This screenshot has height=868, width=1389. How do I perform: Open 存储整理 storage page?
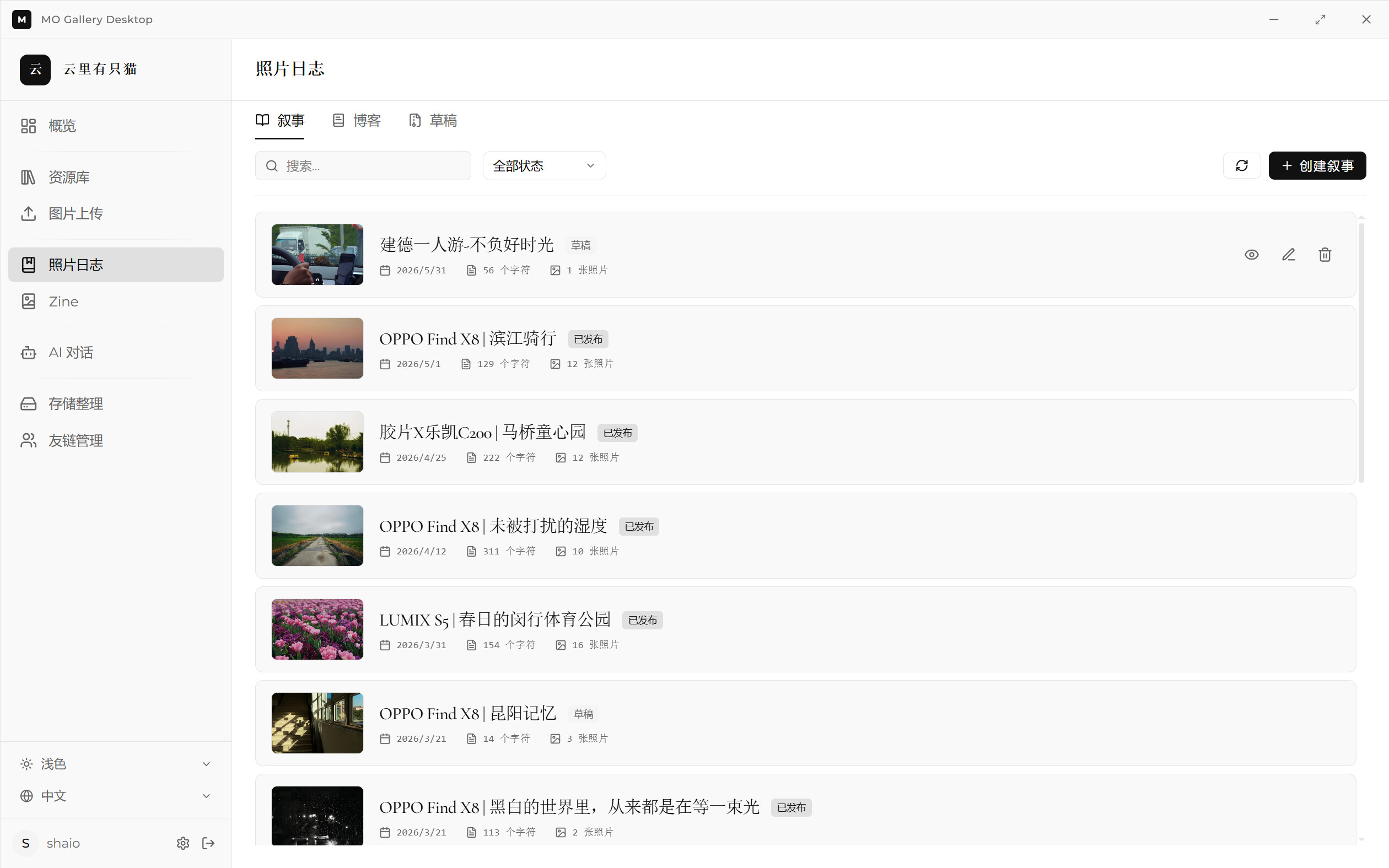[116, 403]
